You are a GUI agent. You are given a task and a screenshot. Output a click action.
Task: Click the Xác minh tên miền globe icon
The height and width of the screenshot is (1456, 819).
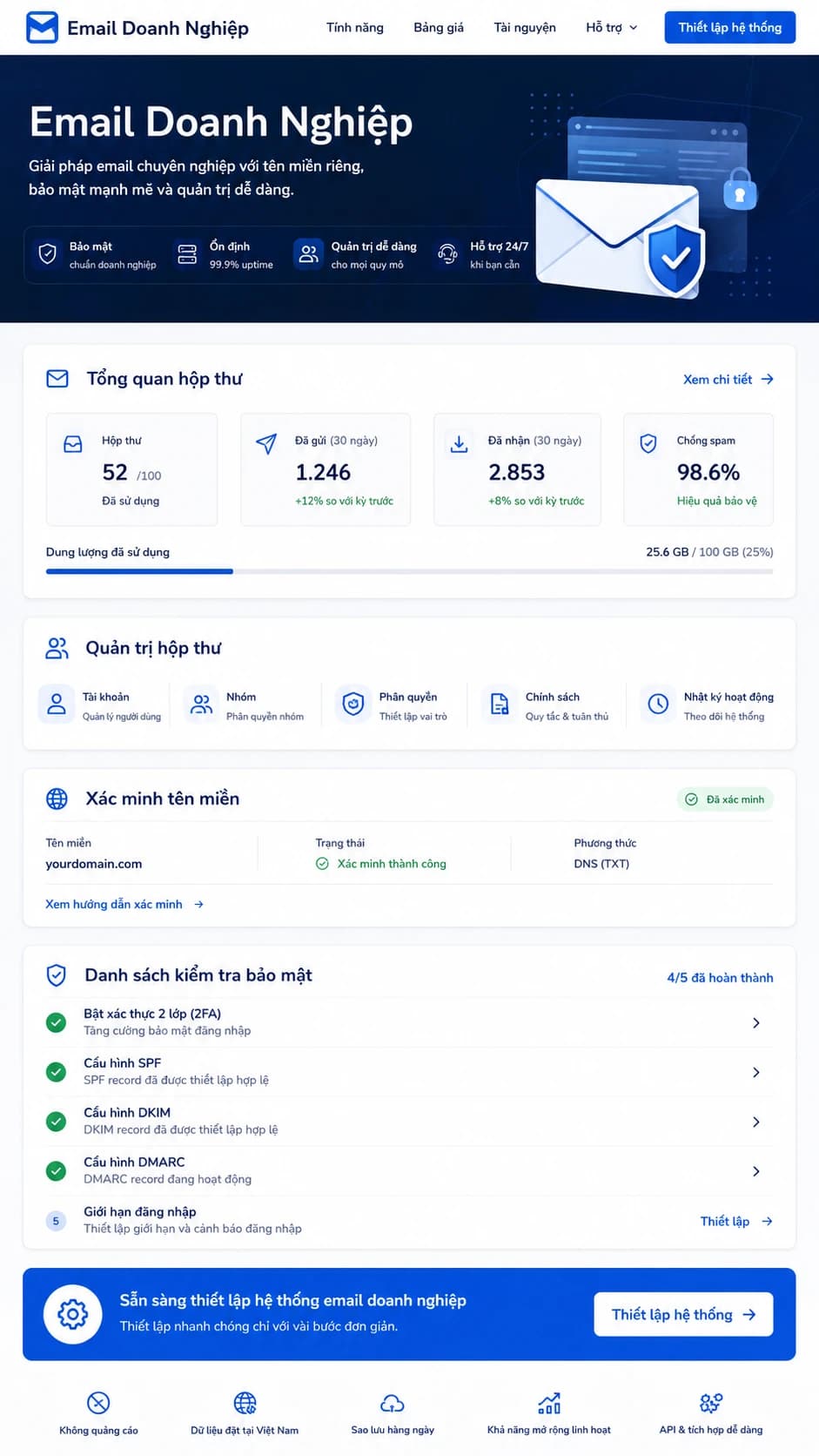(57, 799)
